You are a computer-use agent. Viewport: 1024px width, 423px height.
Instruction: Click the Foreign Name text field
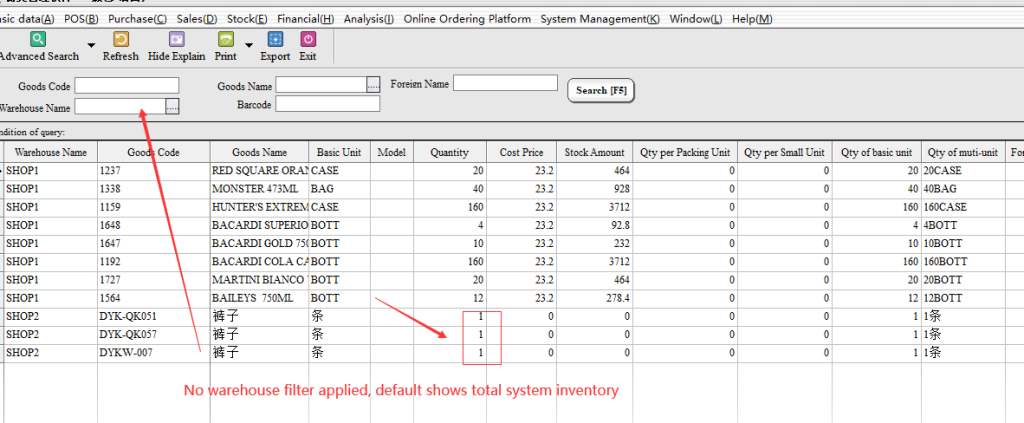pyautogui.click(x=504, y=83)
